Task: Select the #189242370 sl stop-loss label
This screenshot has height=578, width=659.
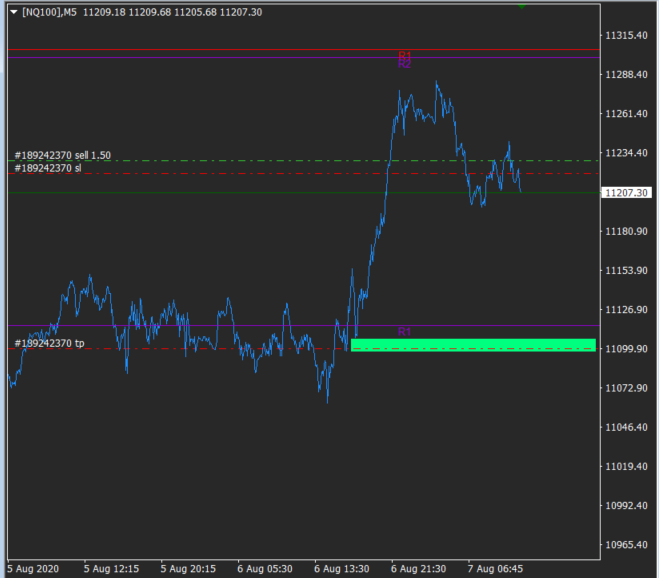Action: pos(48,168)
